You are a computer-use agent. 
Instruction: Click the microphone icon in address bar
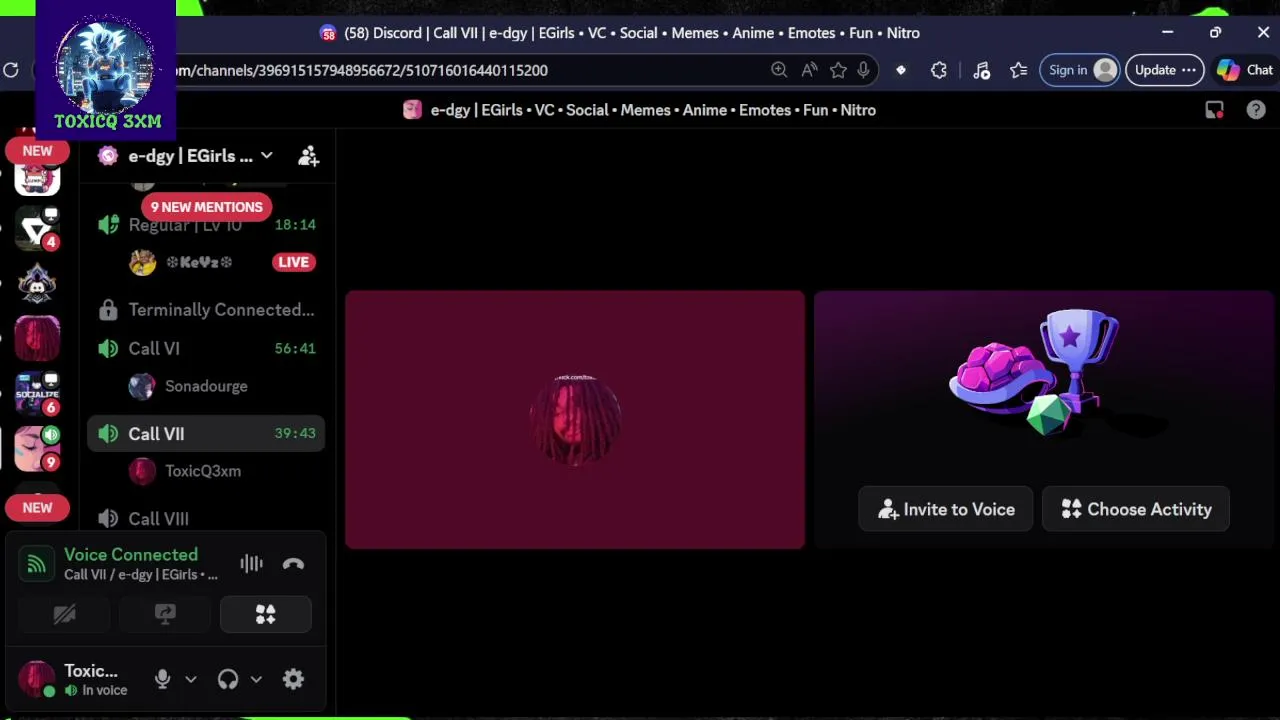863,70
